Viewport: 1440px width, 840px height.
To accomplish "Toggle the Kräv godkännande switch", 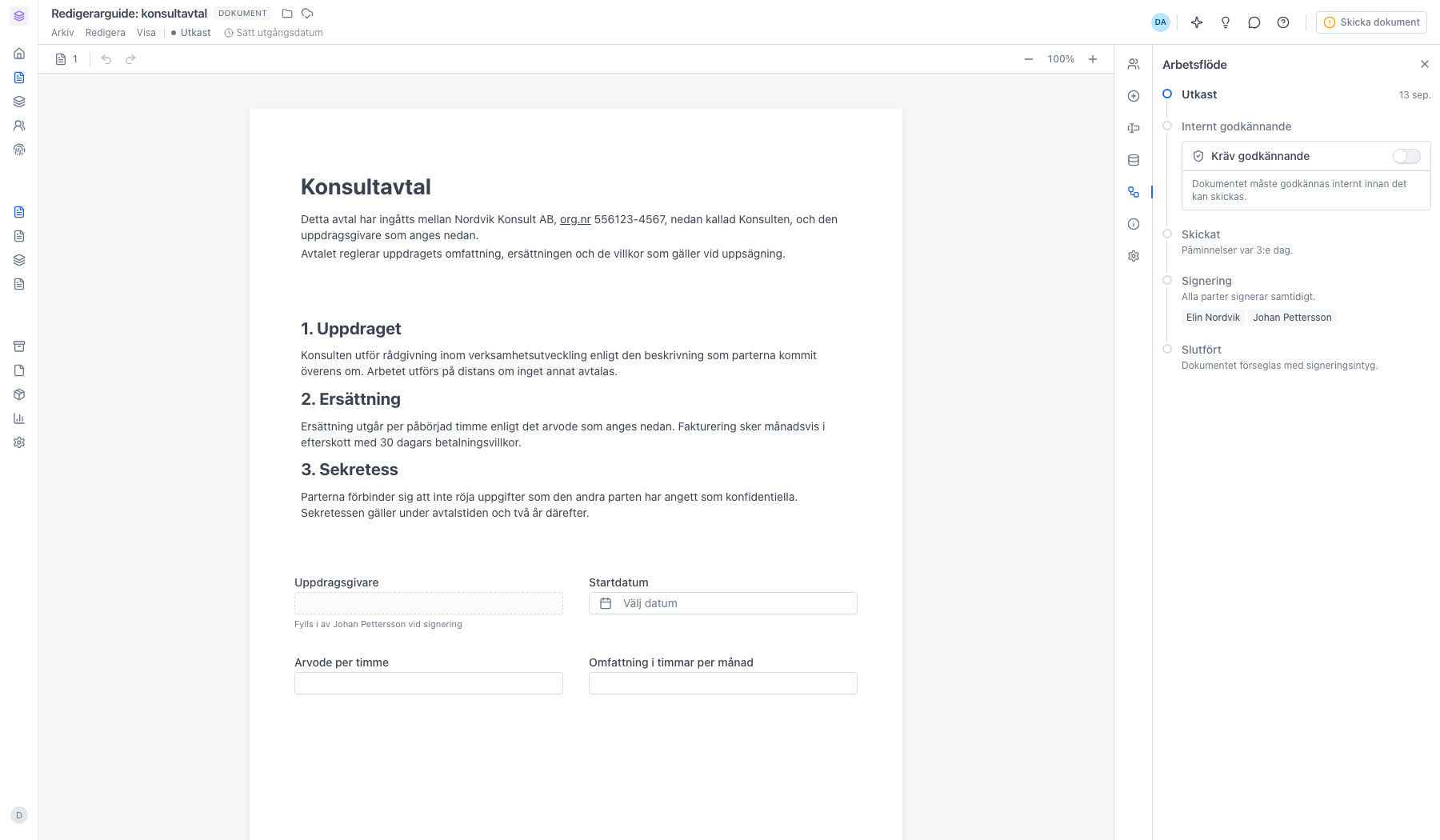I will (1406, 156).
